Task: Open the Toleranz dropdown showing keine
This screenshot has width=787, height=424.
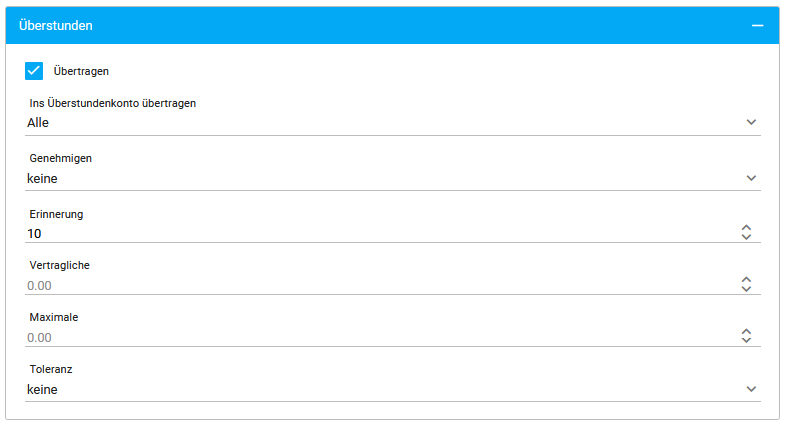Action: [380, 389]
